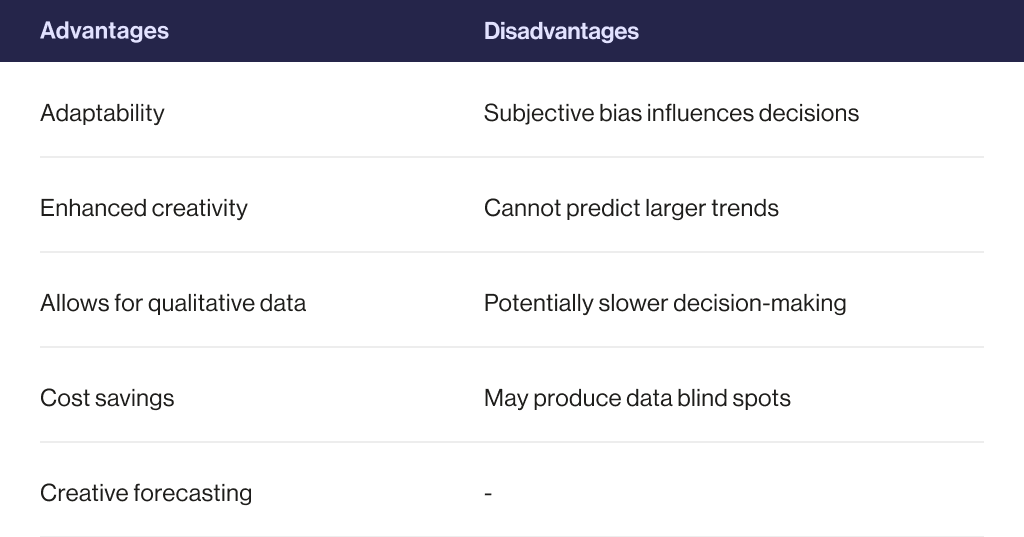
Task: Click the Advantages column header
Action: tap(104, 31)
